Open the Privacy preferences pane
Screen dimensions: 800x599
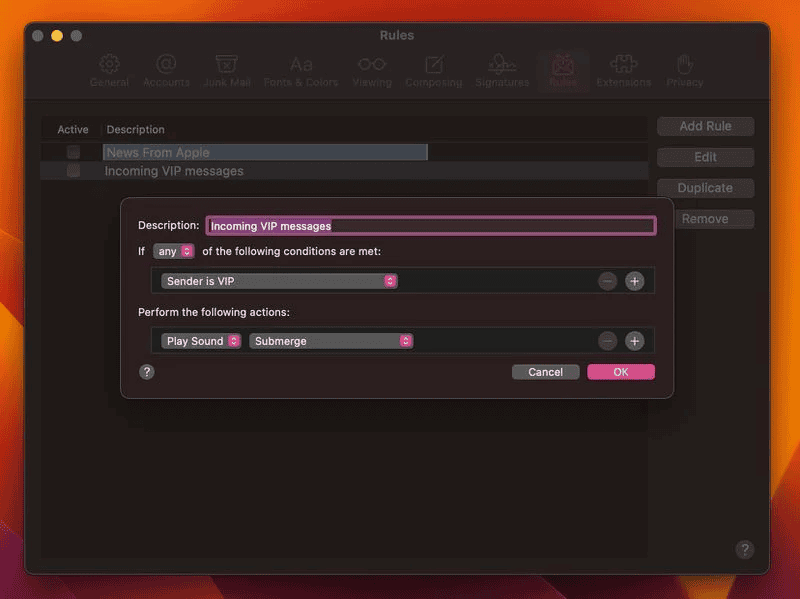pyautogui.click(x=684, y=70)
